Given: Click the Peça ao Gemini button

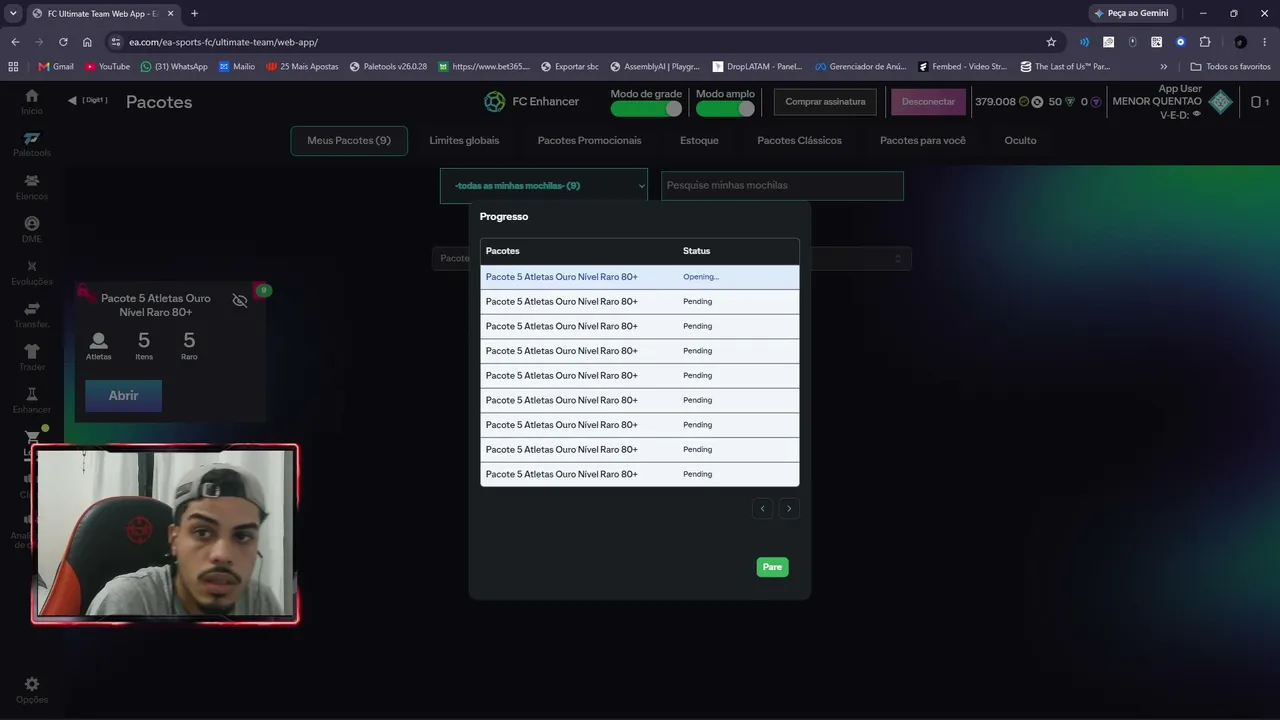Looking at the screenshot, I should tap(1131, 13).
